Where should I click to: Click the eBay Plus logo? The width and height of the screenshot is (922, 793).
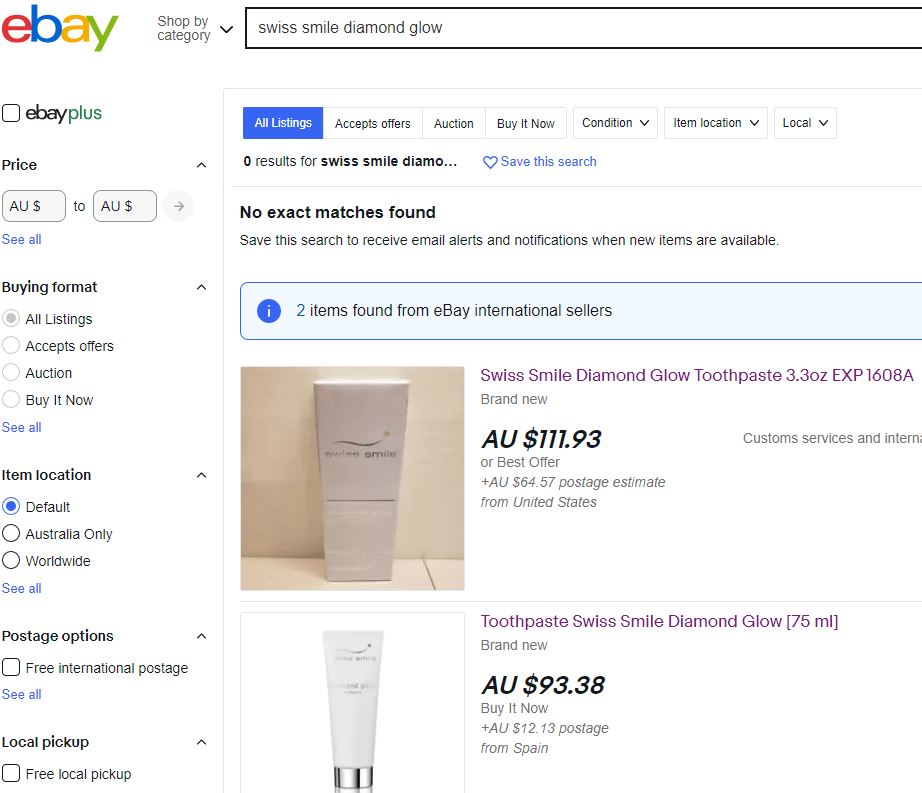pyautogui.click(x=64, y=114)
